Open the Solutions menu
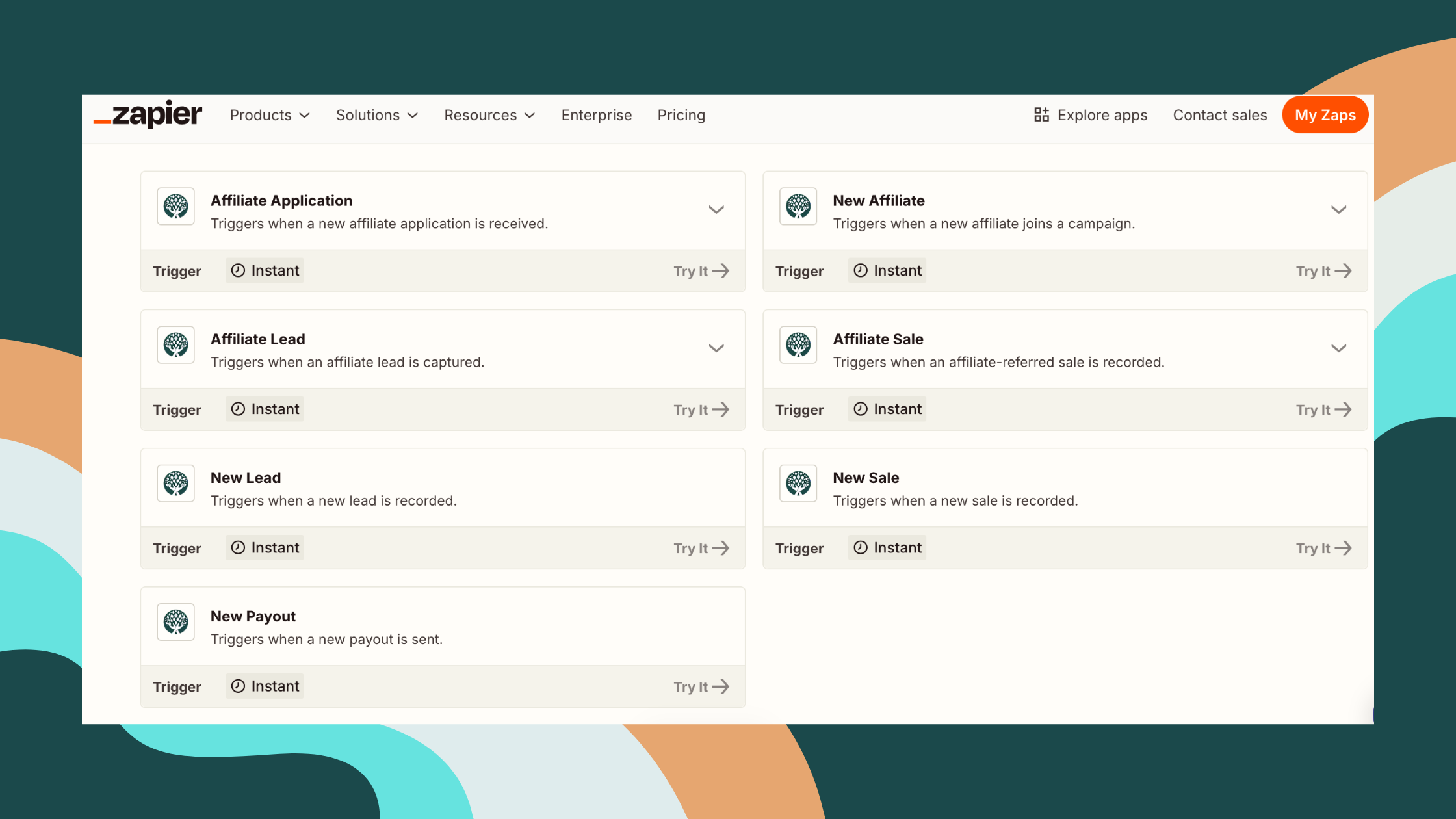Screen dimensions: 1456x819 click(376, 115)
